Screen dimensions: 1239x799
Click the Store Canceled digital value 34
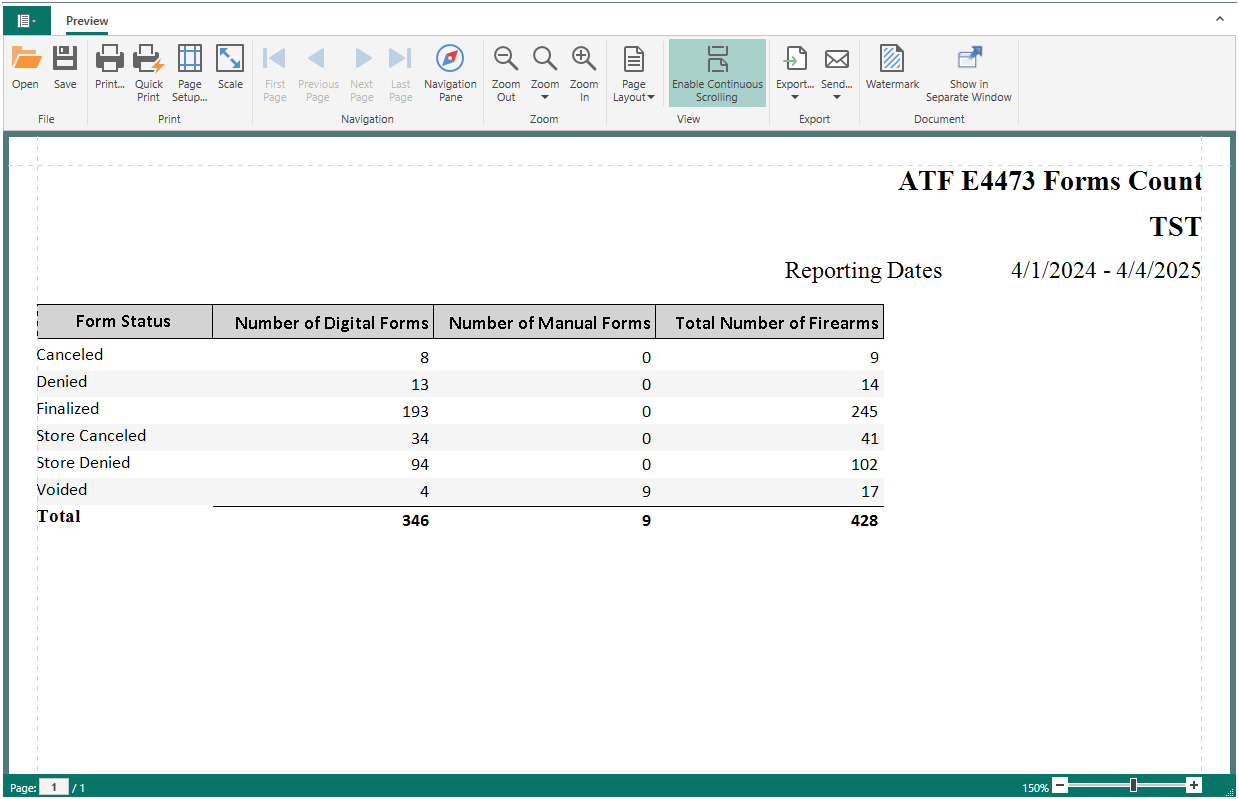pos(420,438)
